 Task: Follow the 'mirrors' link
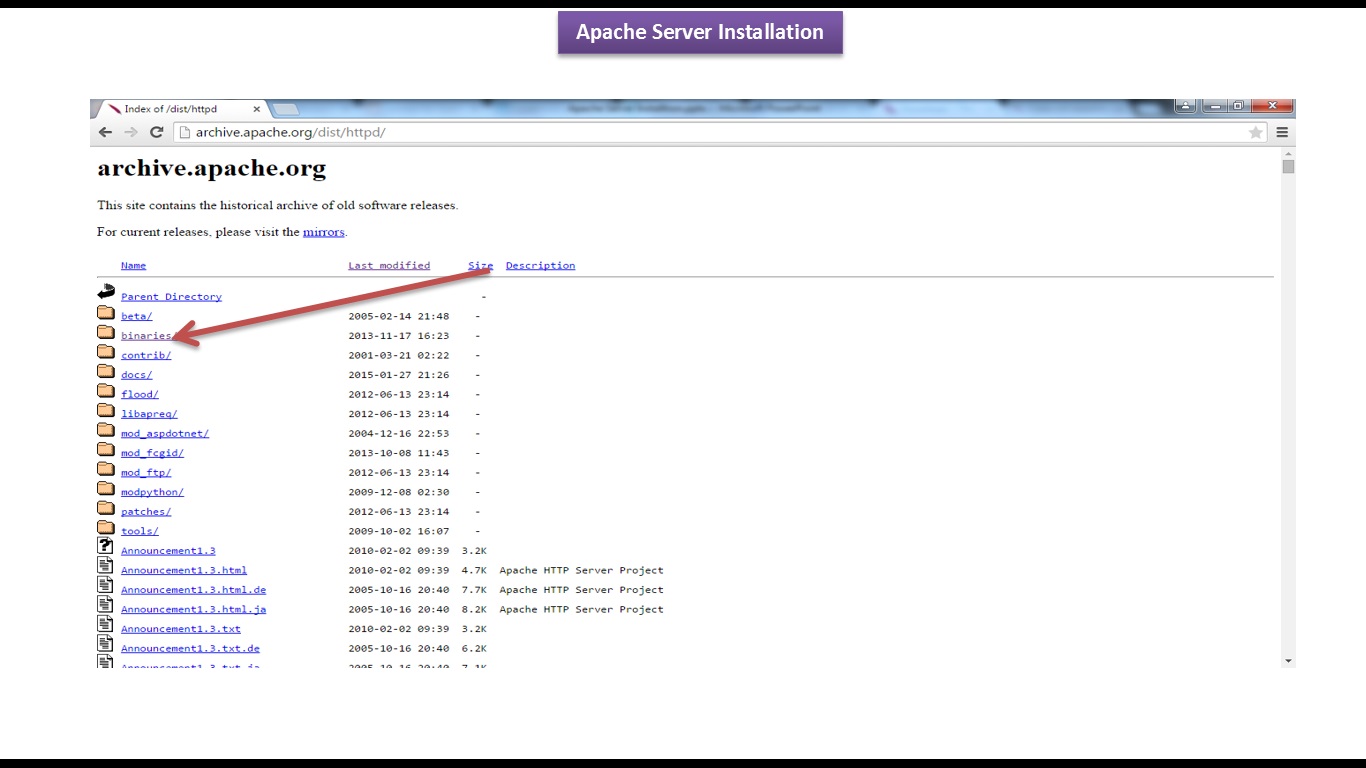tap(324, 232)
